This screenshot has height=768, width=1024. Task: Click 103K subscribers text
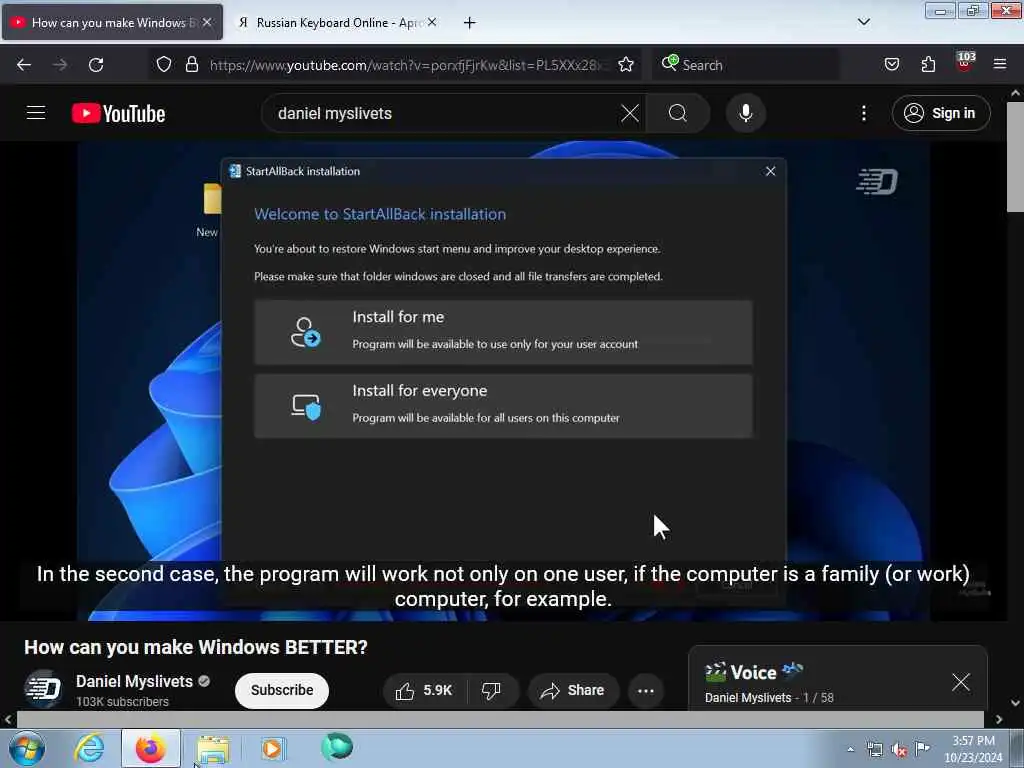click(x=122, y=701)
